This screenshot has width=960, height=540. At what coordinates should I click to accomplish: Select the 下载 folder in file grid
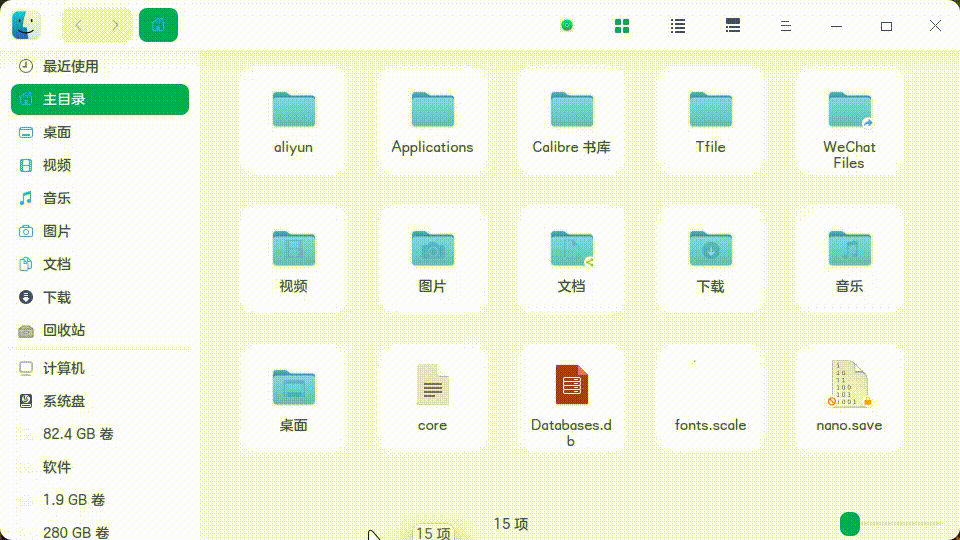click(x=710, y=261)
